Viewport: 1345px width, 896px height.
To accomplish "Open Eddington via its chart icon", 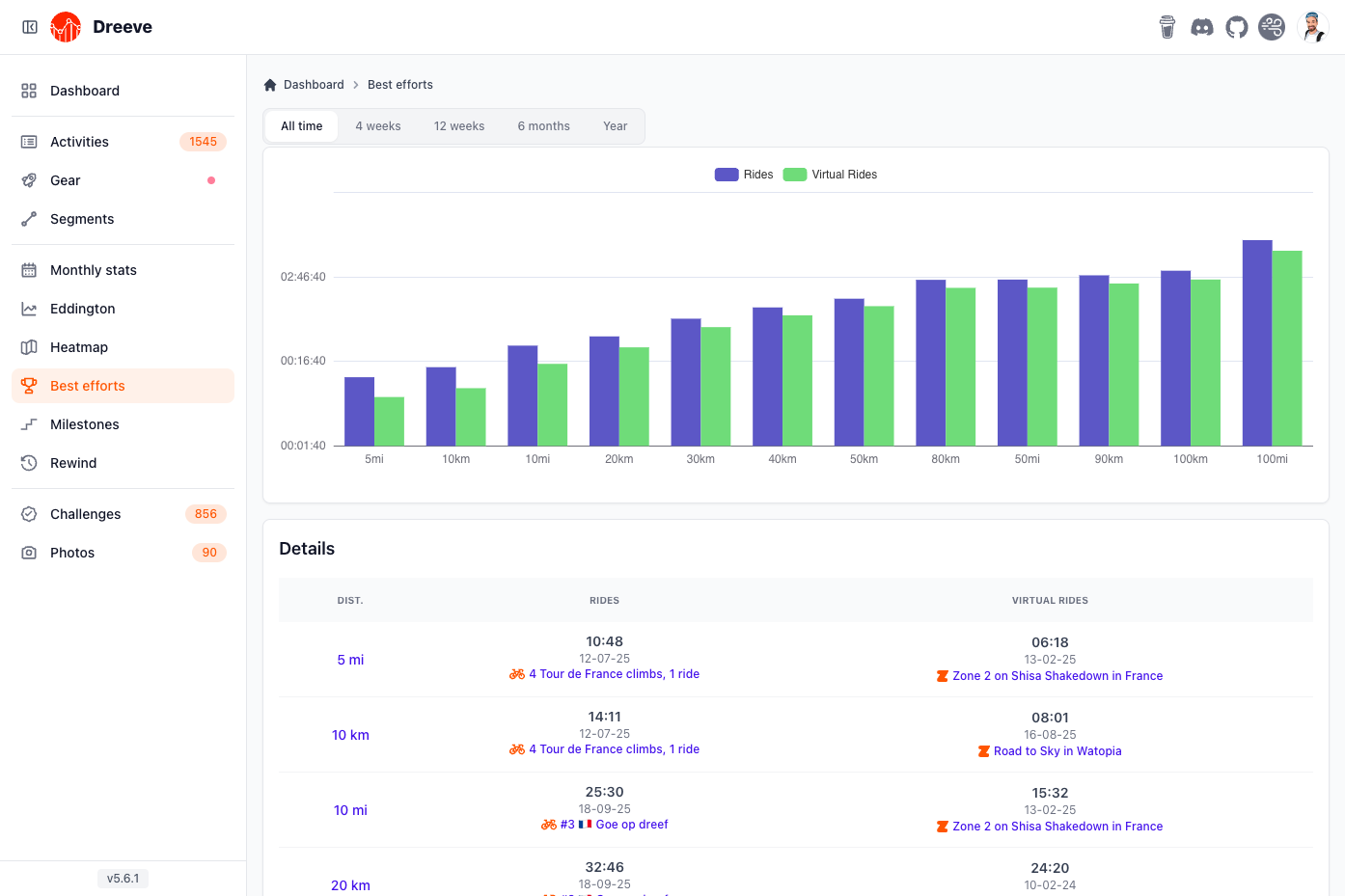I will click(x=29, y=309).
